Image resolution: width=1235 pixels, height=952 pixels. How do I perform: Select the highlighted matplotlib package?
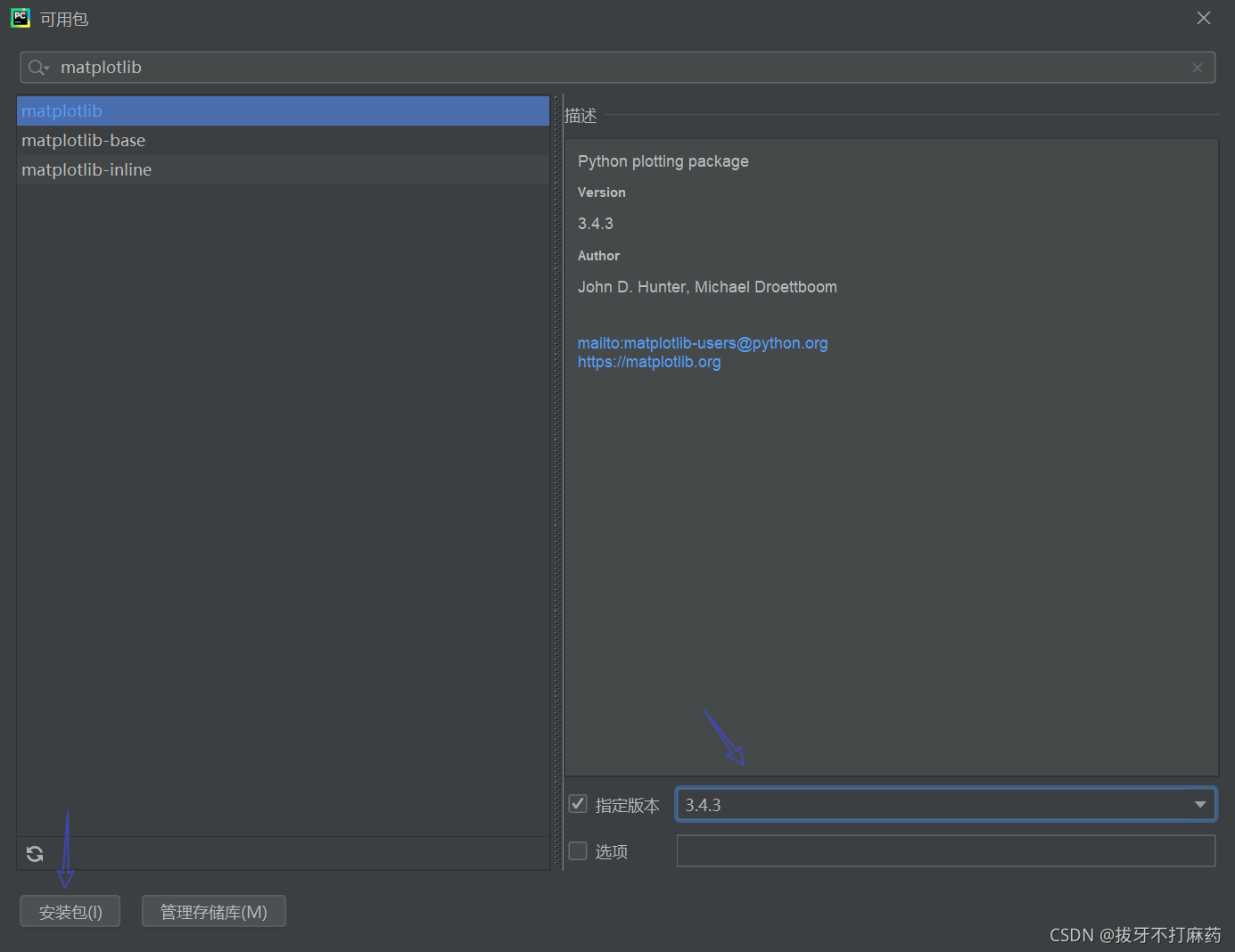pos(61,111)
